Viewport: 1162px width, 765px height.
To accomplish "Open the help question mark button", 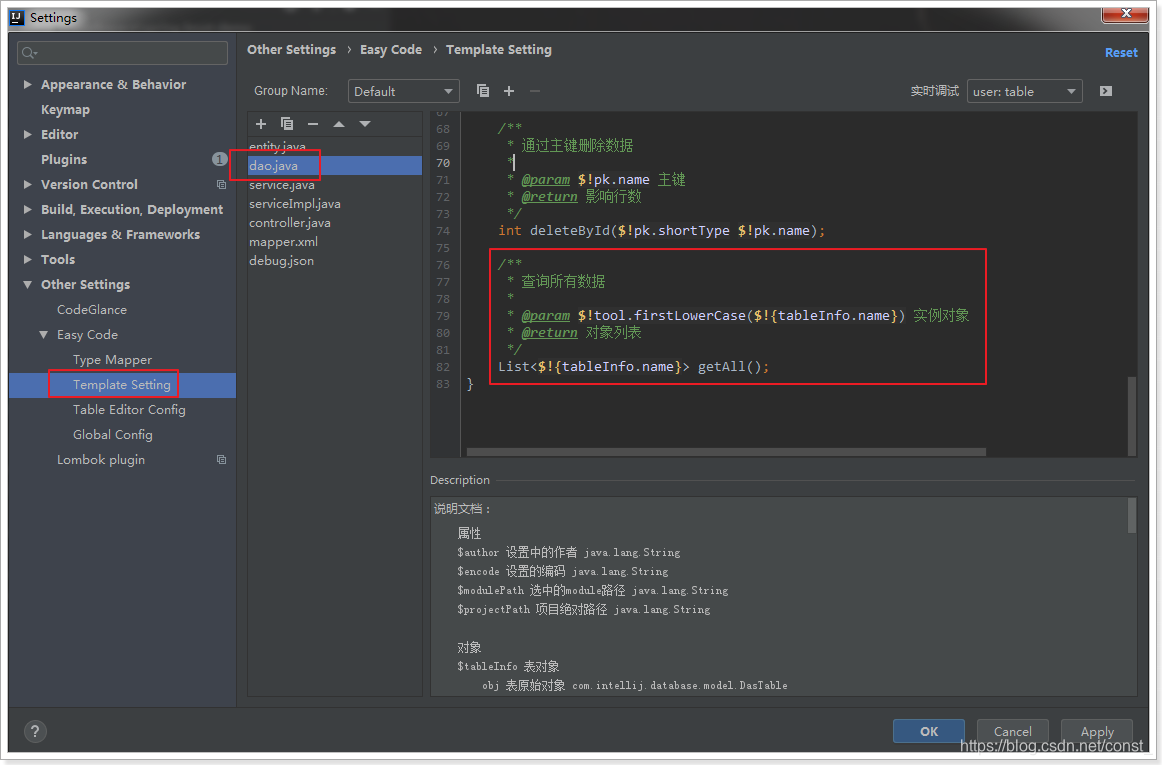I will (35, 731).
